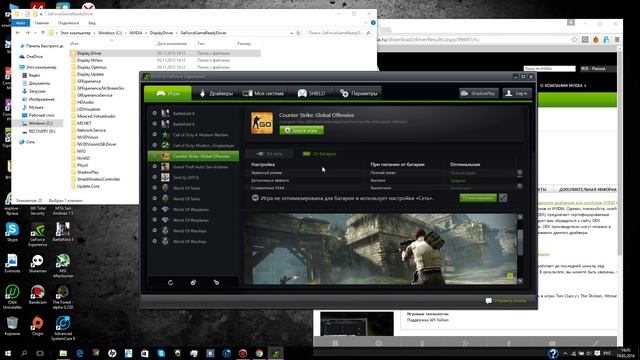This screenshot has width=640, height=360.
Task: Open Загрузки in Explorer sidebar
Action: pyautogui.click(x=37, y=91)
